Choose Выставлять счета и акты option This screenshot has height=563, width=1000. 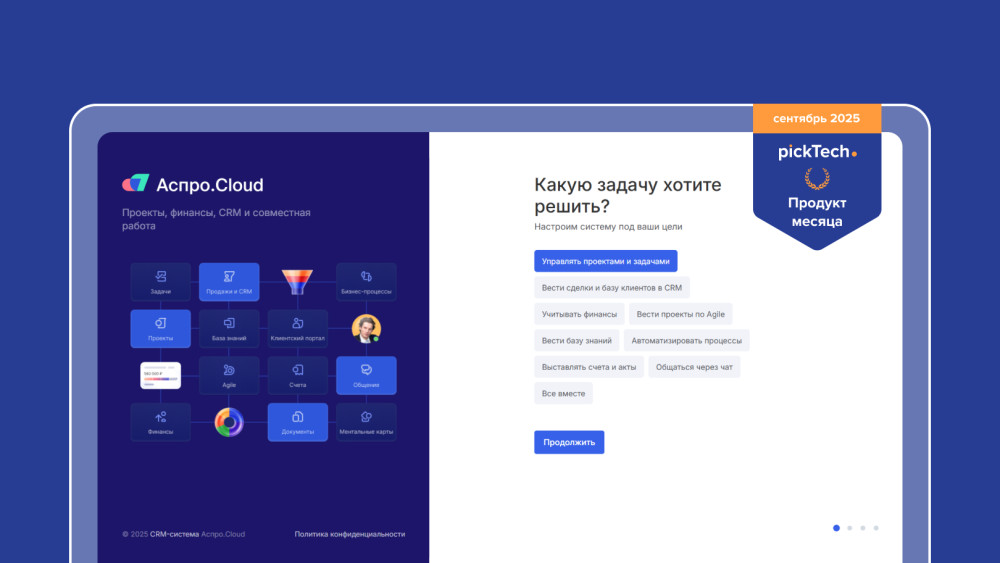coord(589,367)
